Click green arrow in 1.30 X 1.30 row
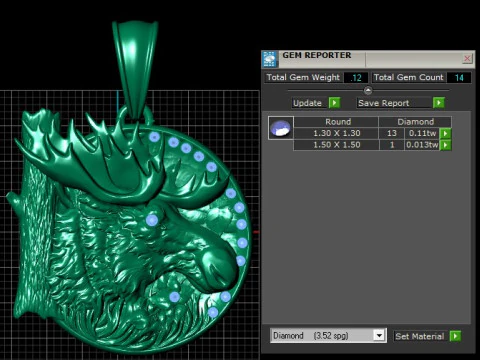The image size is (480, 360). [445, 133]
